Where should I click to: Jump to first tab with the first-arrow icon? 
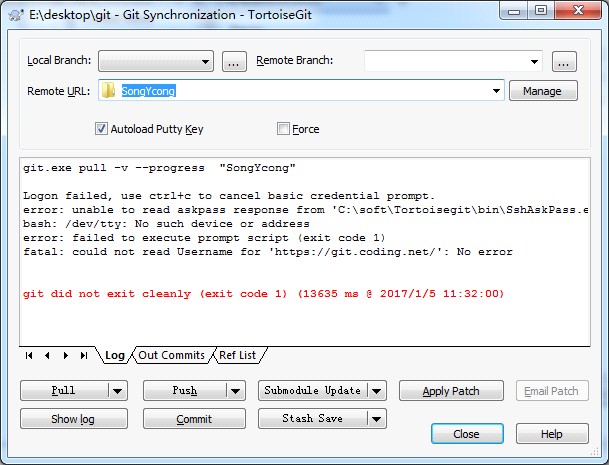(29, 355)
